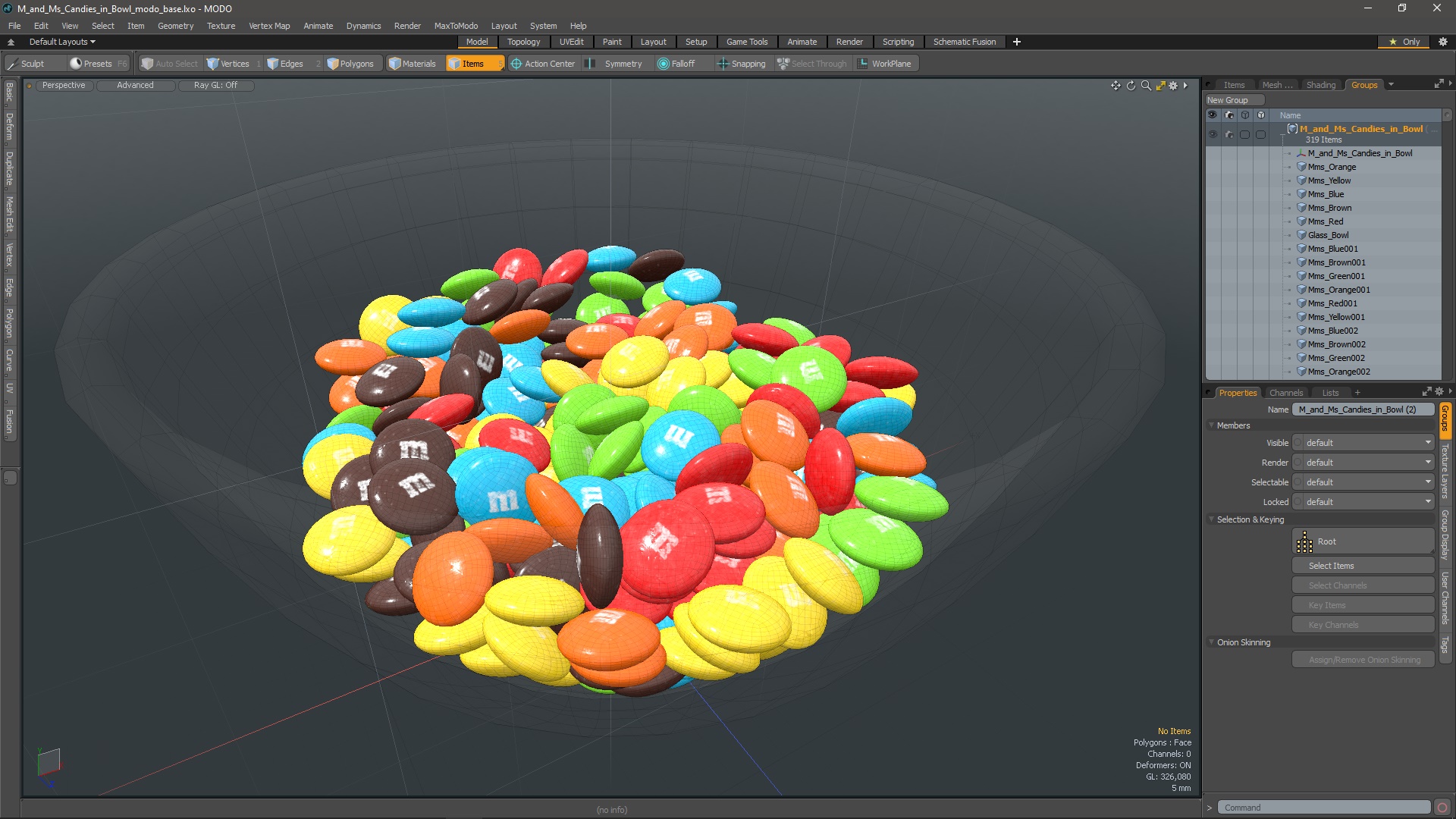Image resolution: width=1456 pixels, height=819 pixels.
Task: Add a new layout tab with the plus icon
Action: click(x=1017, y=42)
